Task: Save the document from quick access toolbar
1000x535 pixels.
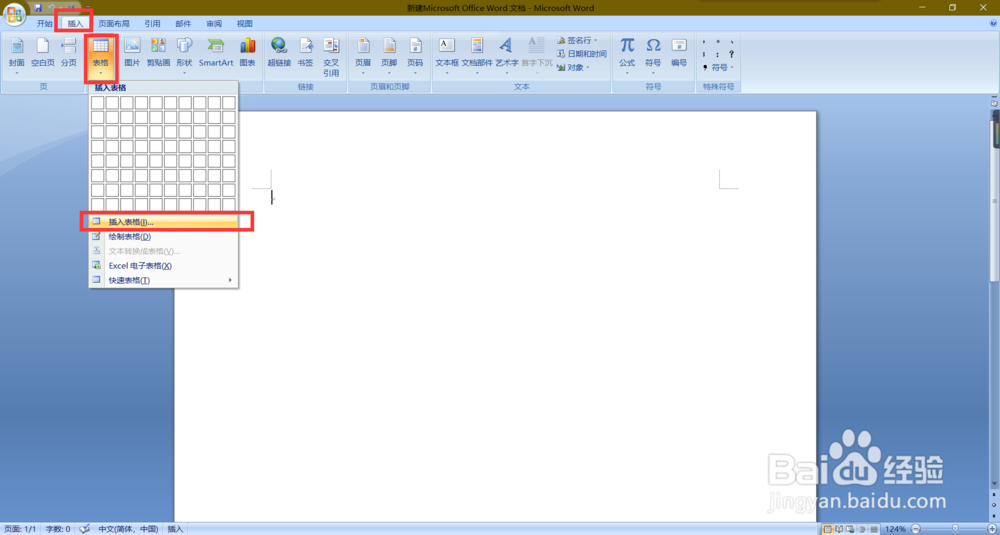Action: [x=39, y=8]
